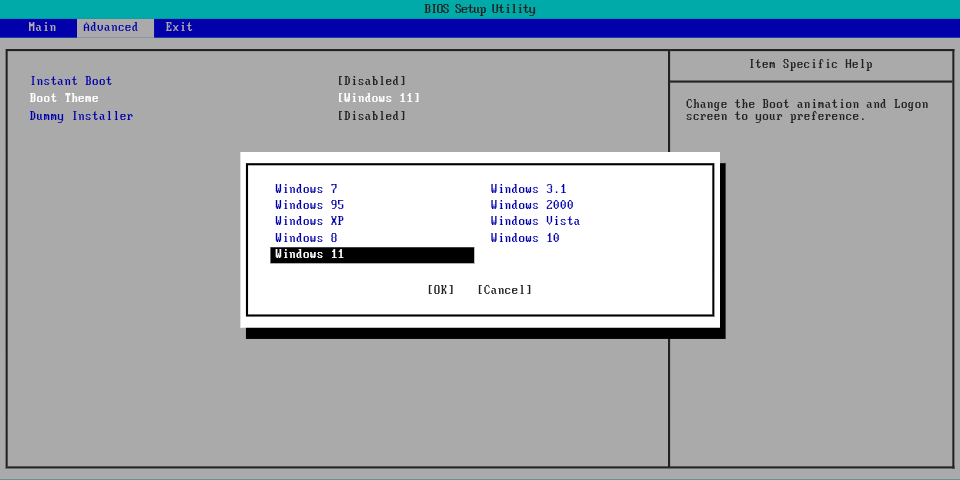Select the Advanced tab
The image size is (960, 480).
click(x=115, y=28)
